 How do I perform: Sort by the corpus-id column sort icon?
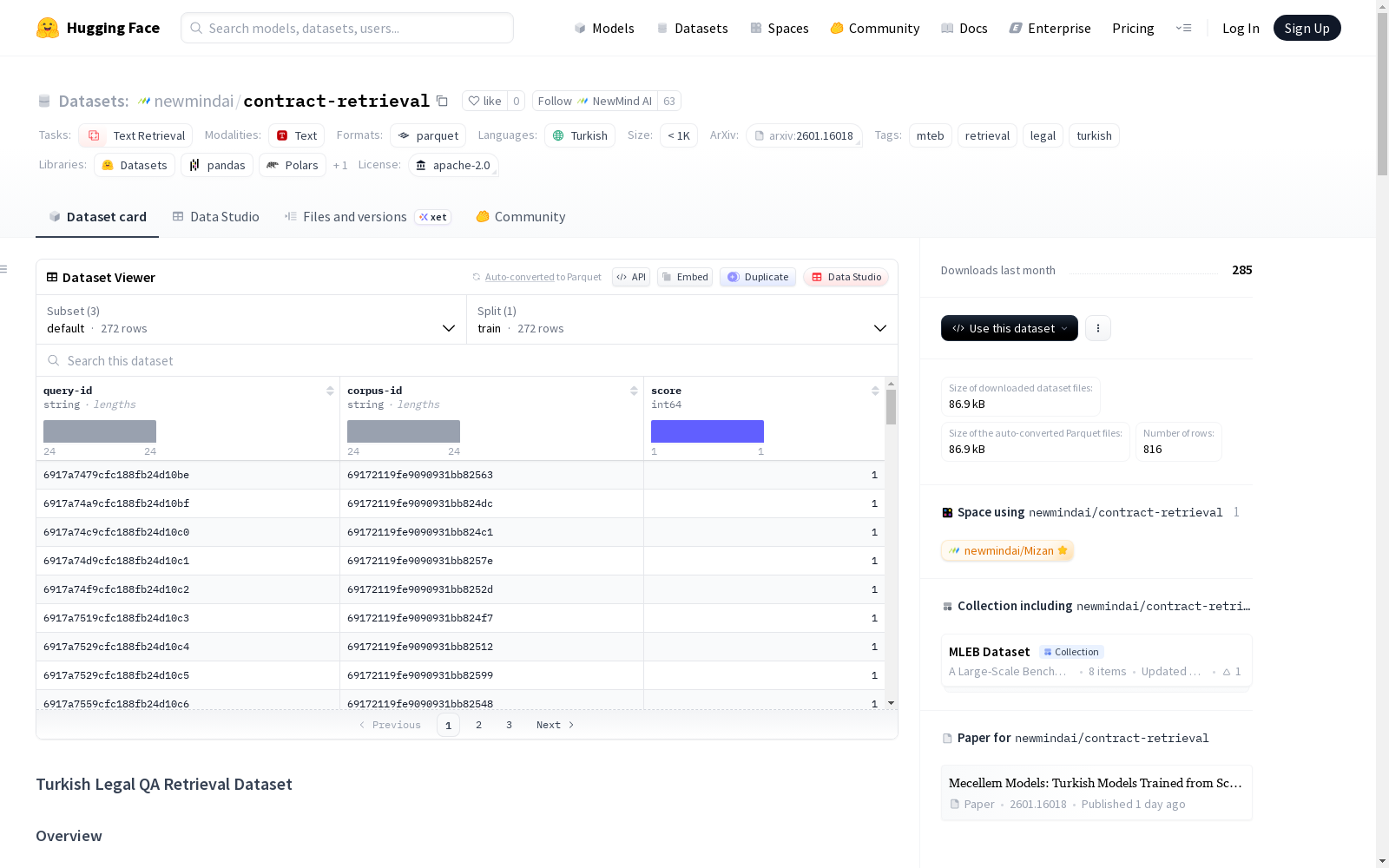tap(634, 391)
